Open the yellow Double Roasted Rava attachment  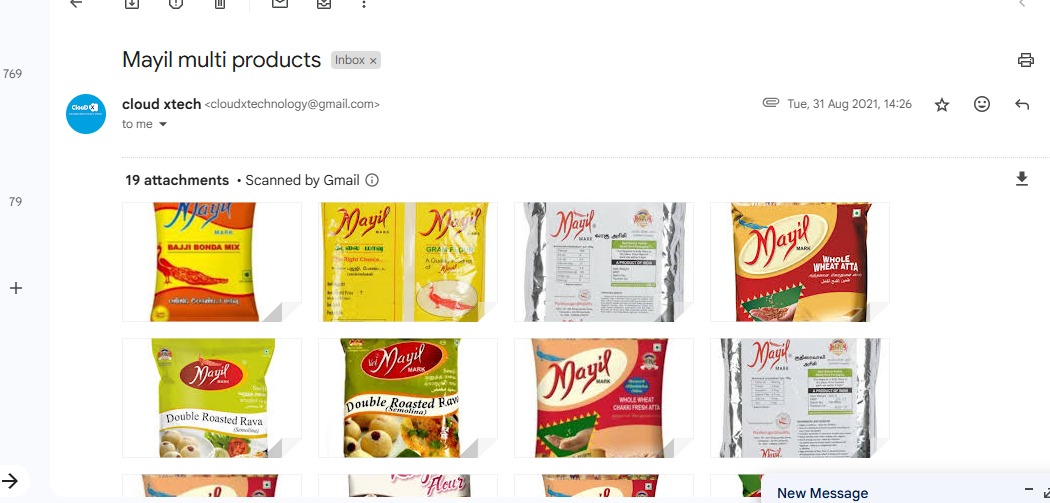[x=212, y=398]
